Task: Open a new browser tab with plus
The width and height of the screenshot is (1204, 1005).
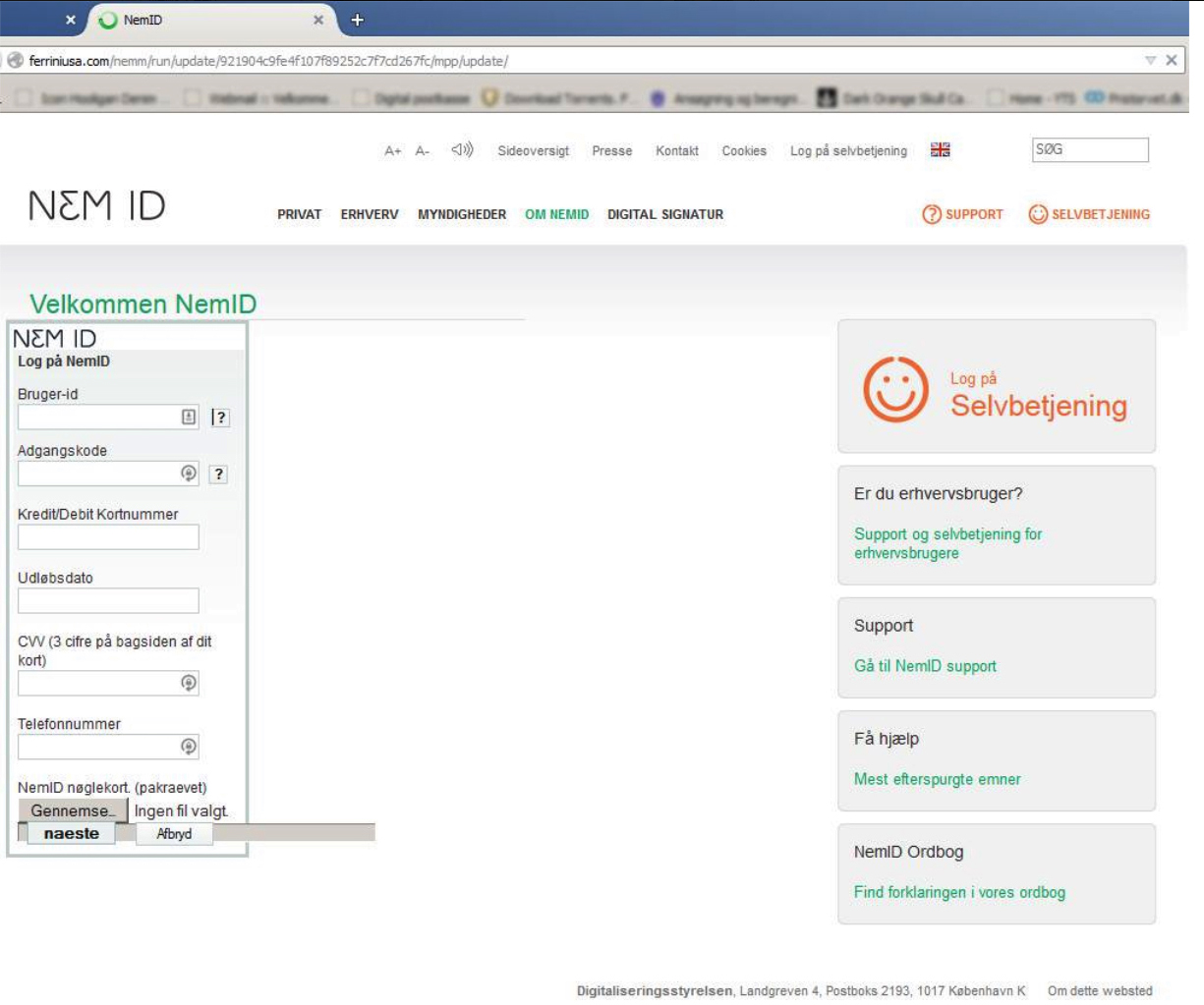Action: pos(357,20)
